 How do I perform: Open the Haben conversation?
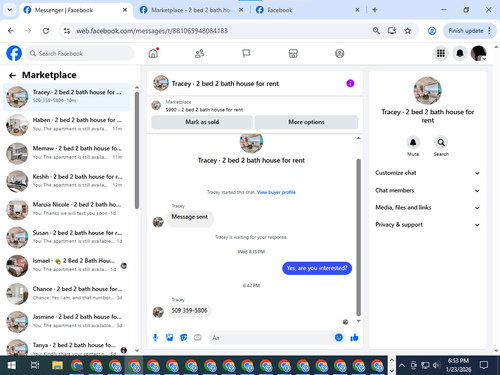[67, 125]
